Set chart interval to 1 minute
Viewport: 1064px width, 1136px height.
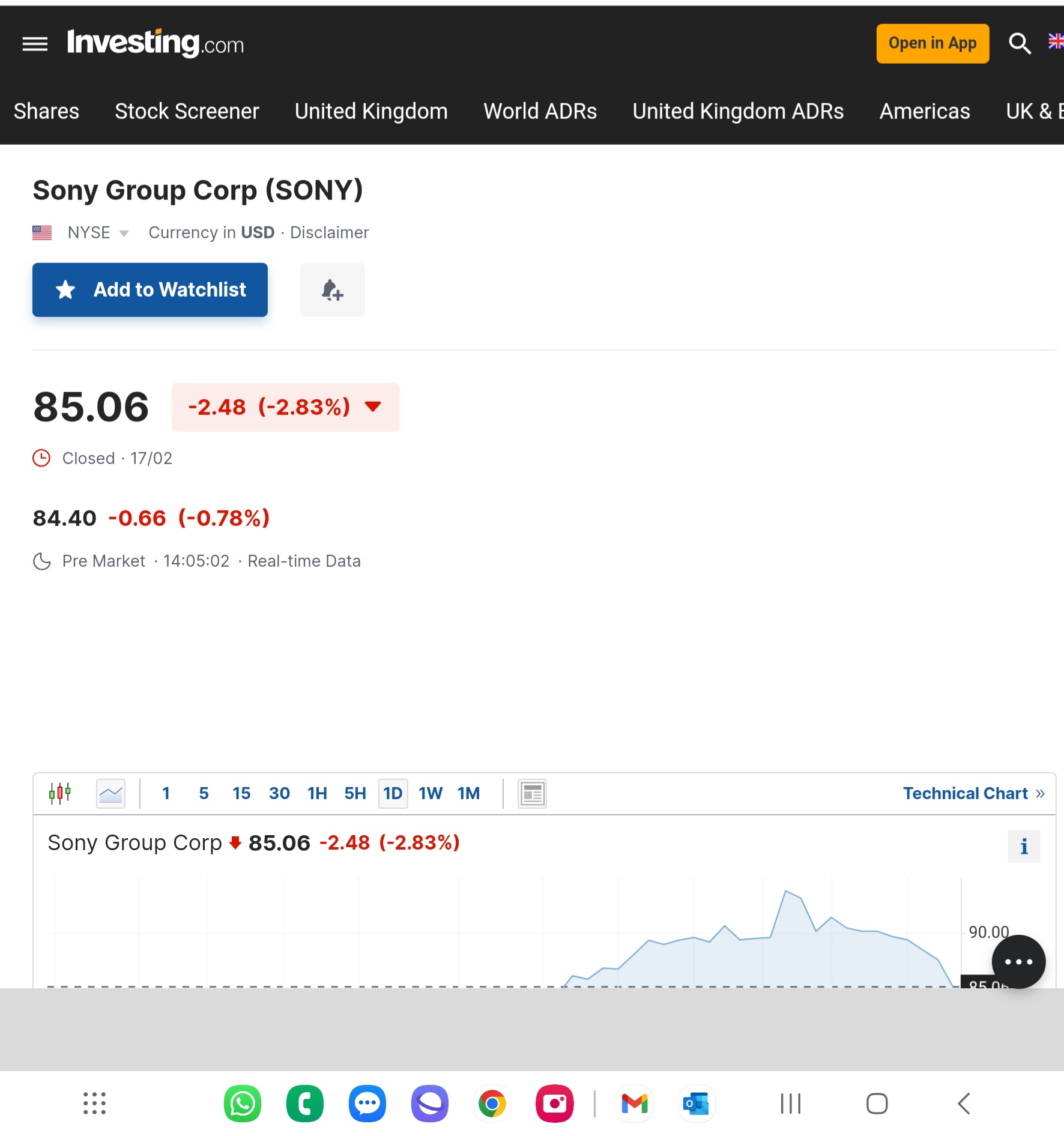tap(166, 793)
